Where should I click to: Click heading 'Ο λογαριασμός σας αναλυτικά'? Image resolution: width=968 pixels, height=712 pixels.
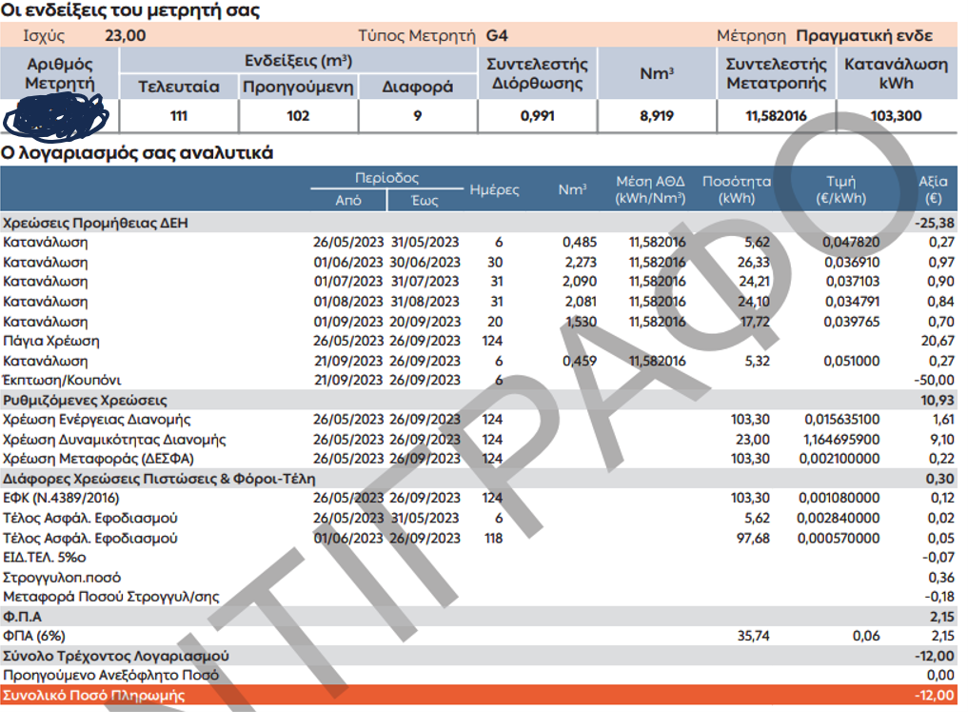coord(136,153)
